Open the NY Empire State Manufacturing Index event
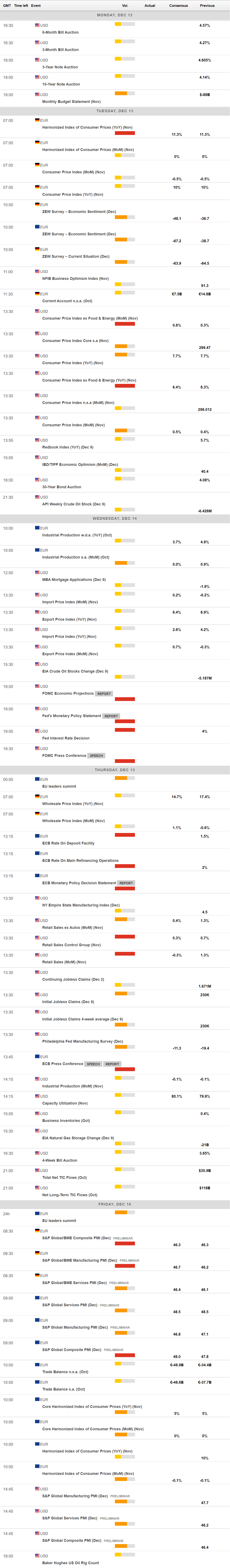Viewport: 230px width, 1568px height. pyautogui.click(x=81, y=905)
